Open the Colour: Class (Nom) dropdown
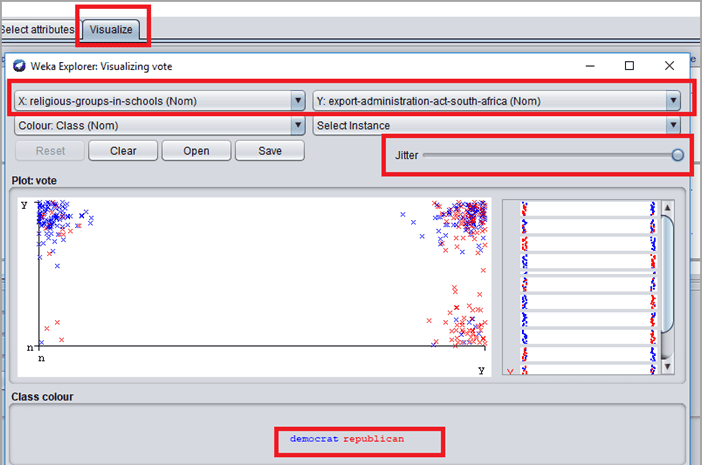This screenshot has height=465, width=702. click(x=160, y=126)
